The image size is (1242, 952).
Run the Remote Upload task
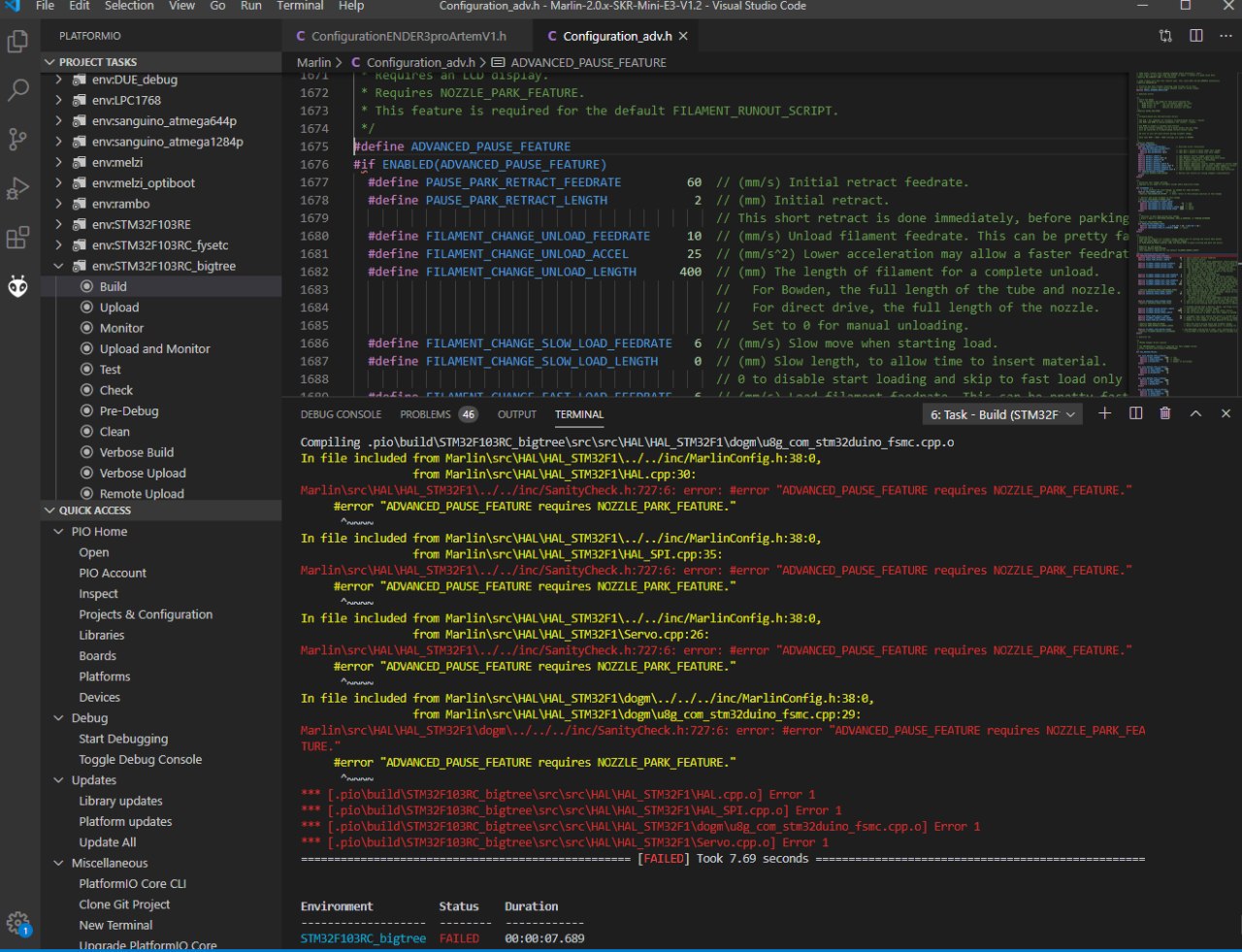coord(141,493)
